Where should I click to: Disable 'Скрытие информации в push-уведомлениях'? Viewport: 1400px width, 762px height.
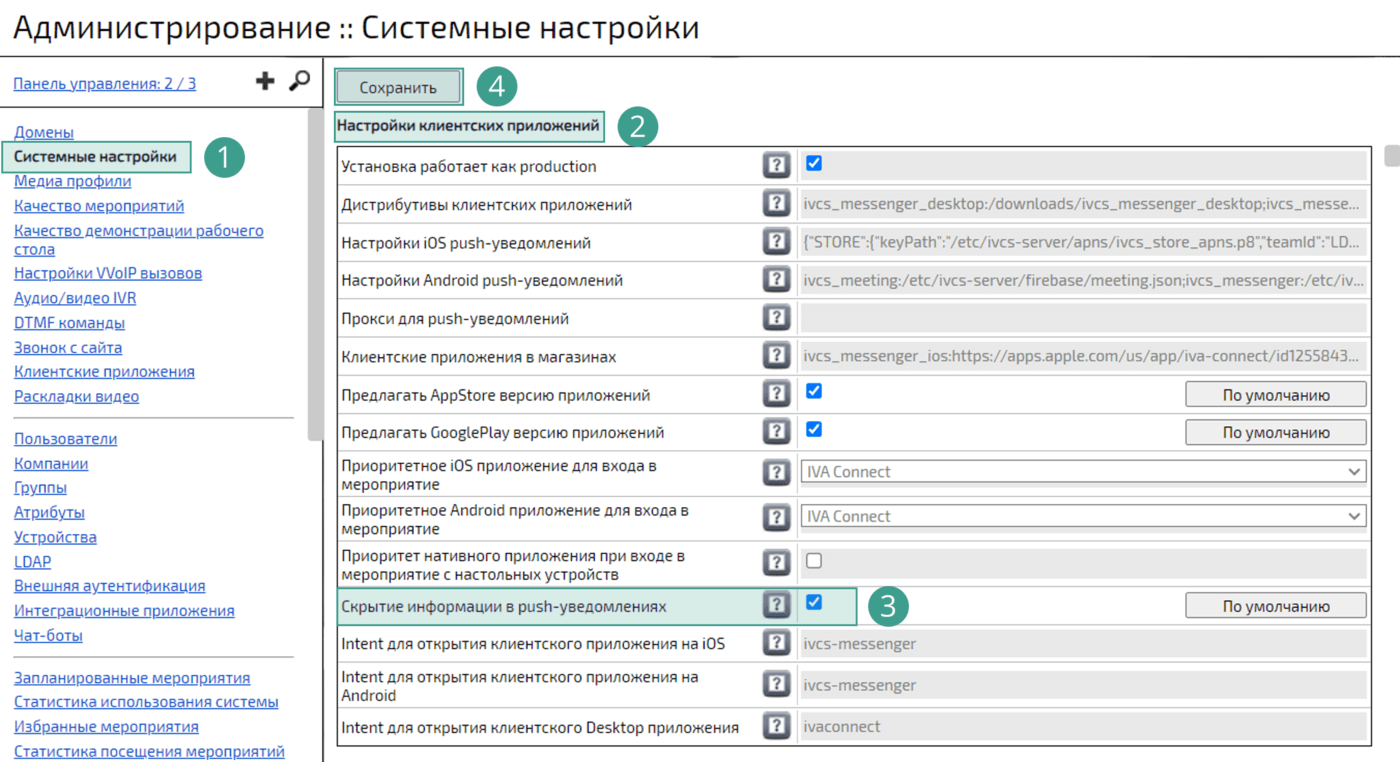[813, 604]
